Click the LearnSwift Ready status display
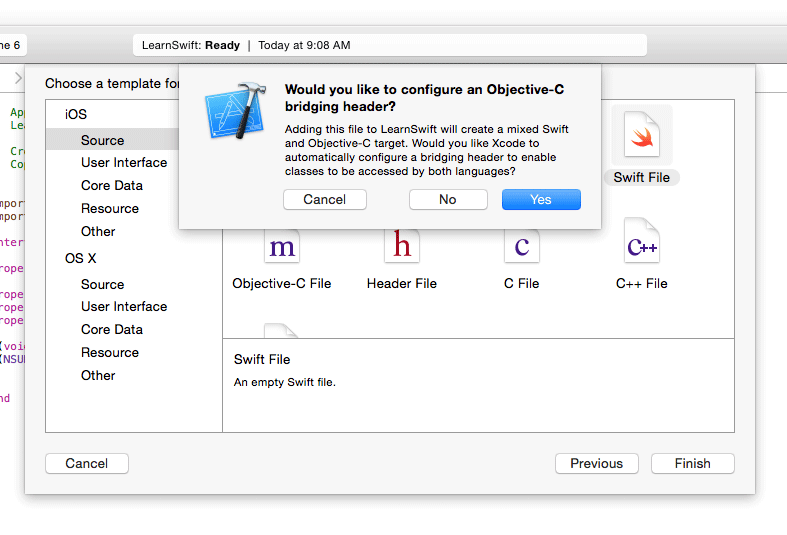 (x=389, y=45)
